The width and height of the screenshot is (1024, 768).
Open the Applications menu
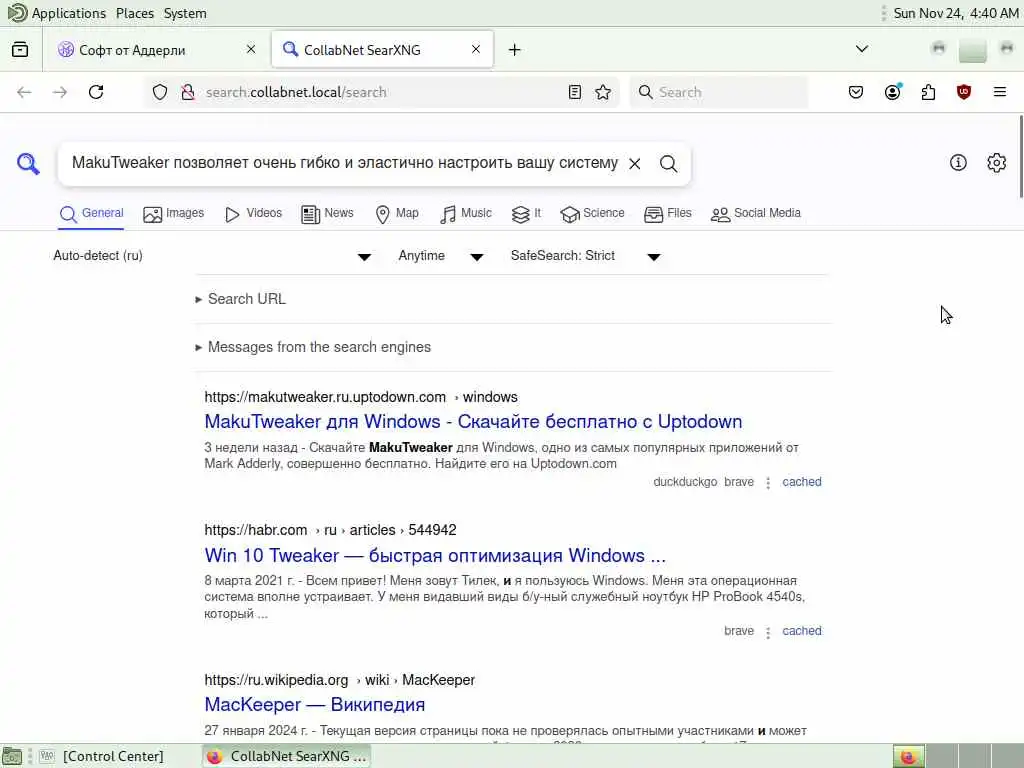(57, 13)
